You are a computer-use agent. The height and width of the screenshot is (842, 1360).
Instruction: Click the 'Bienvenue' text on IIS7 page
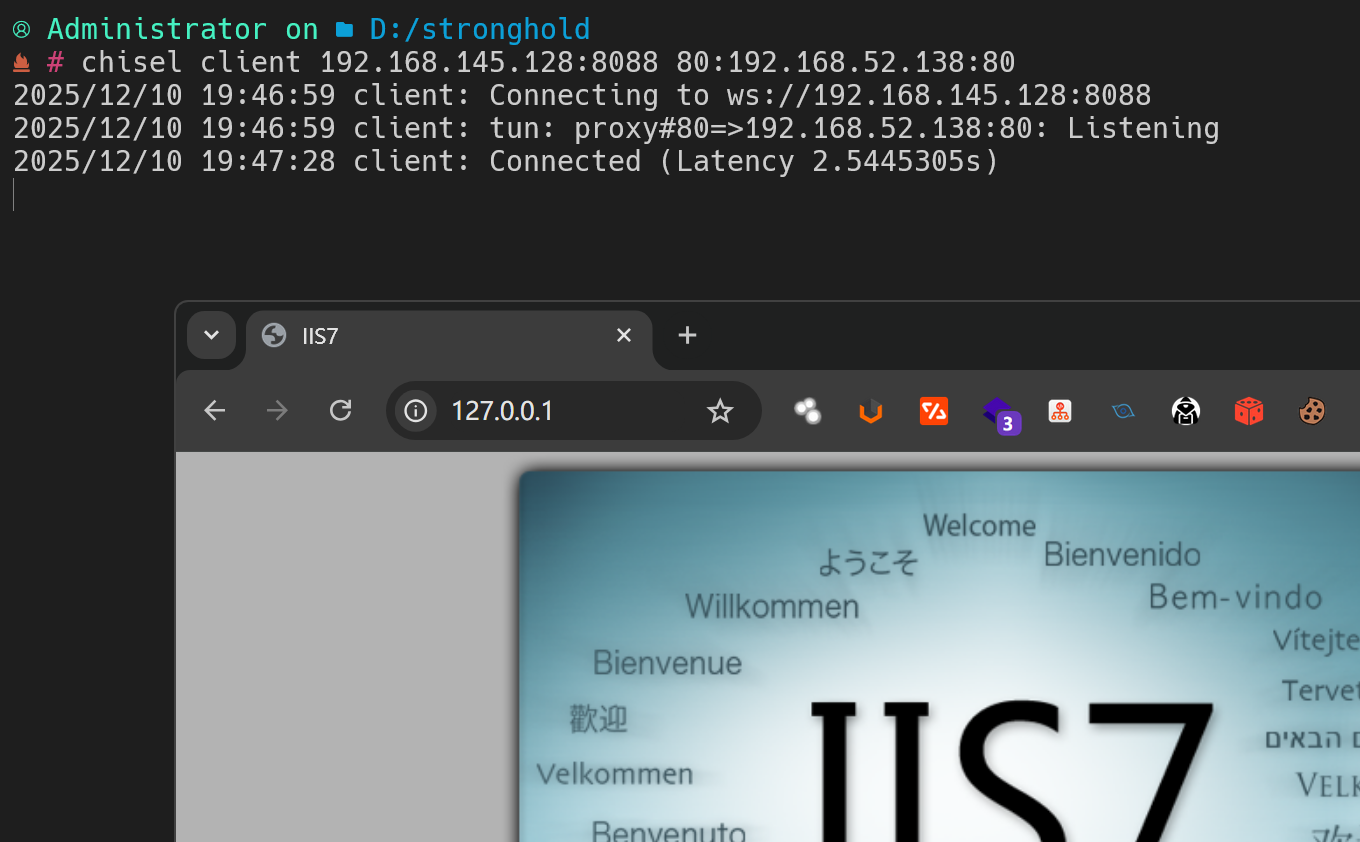[667, 662]
